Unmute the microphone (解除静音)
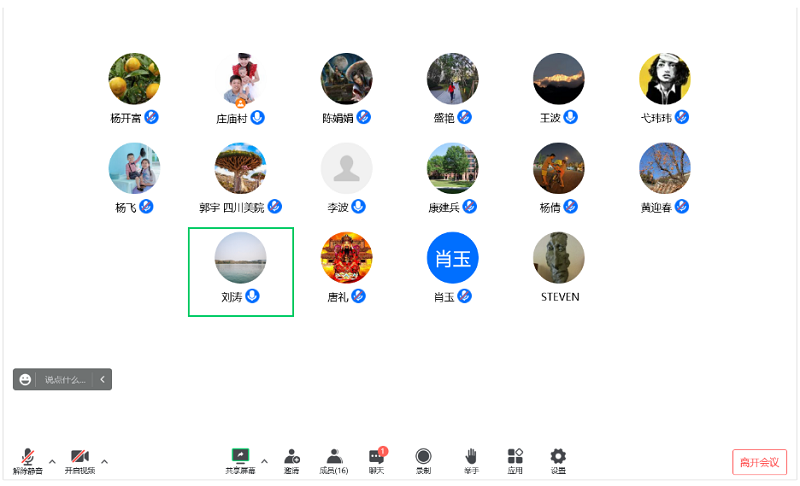Screen dimensions: 800x486 [27, 458]
